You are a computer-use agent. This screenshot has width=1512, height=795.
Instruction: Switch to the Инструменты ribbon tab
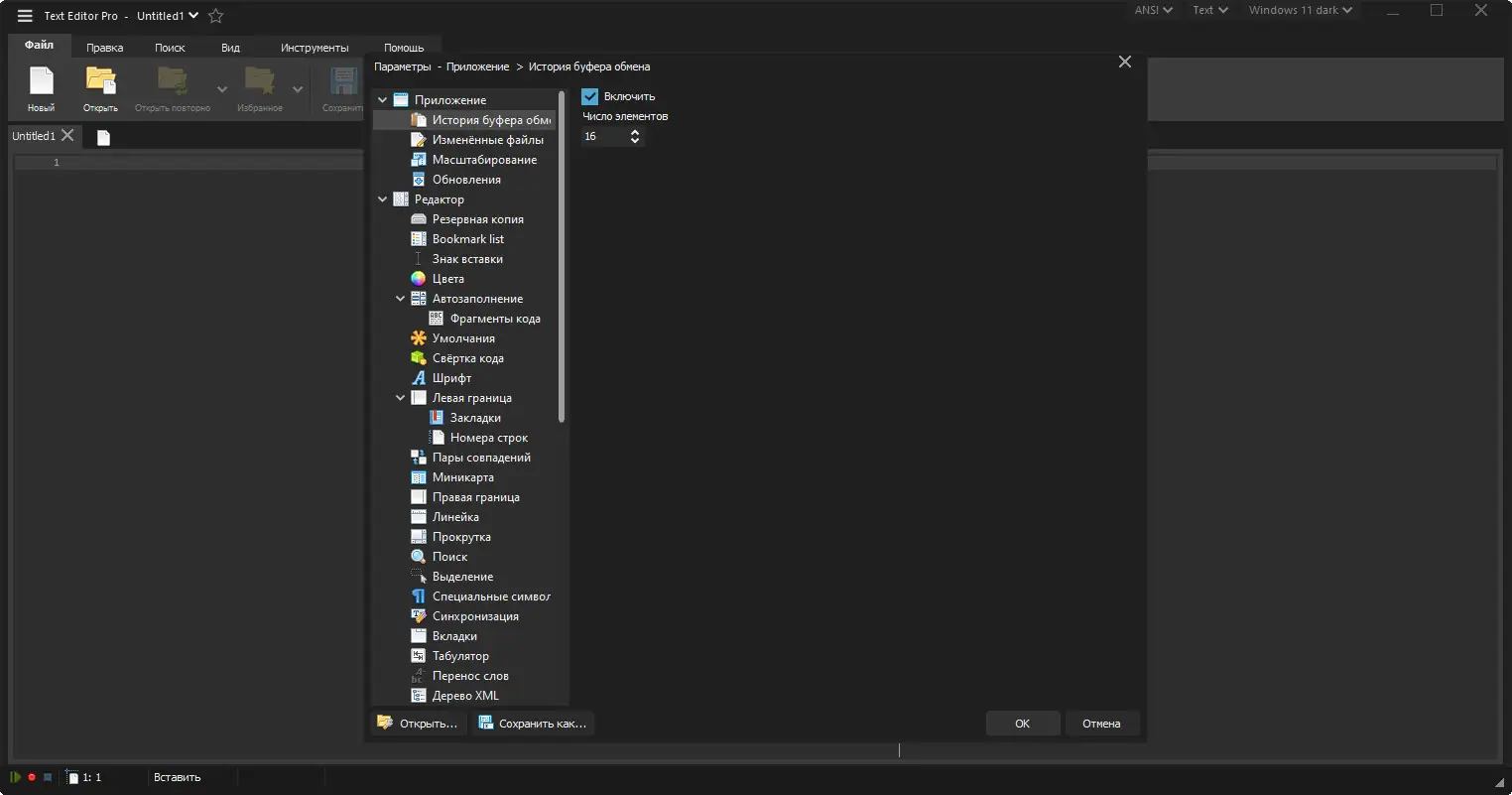pyautogui.click(x=315, y=48)
